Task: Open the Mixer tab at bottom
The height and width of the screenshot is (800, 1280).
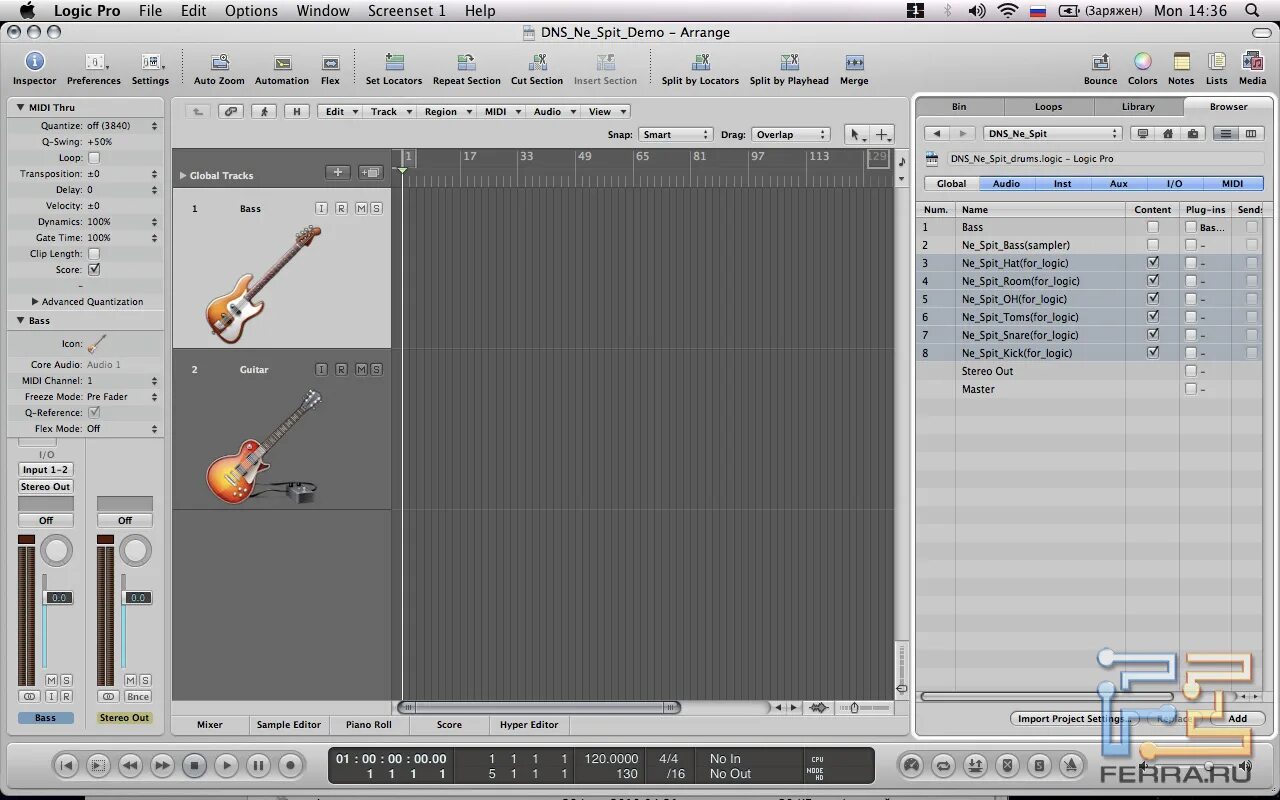Action: point(210,724)
